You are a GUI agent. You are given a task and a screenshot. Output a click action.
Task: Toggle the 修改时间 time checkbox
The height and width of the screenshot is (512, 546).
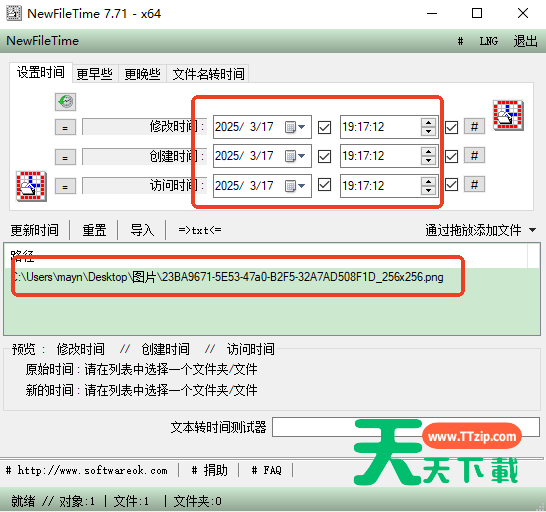451,127
